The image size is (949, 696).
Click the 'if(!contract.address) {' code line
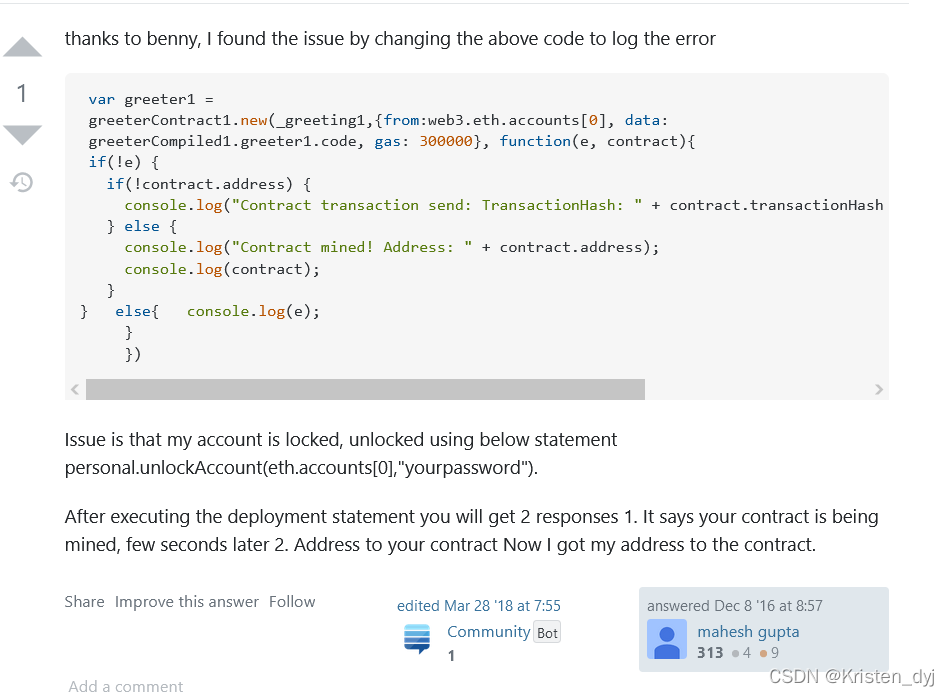click(x=209, y=184)
